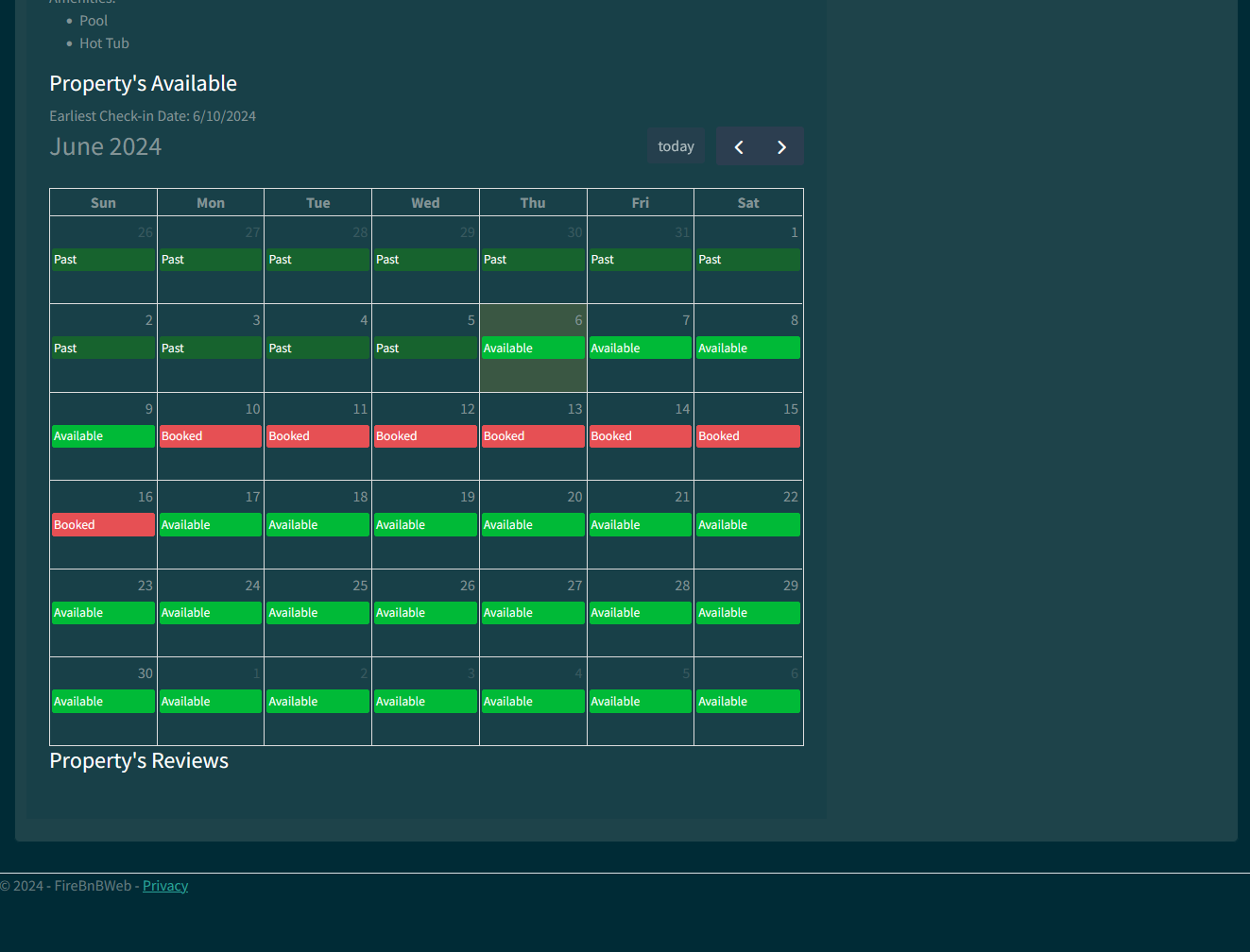Click the Fri column header
Image resolution: width=1250 pixels, height=952 pixels.
641,203
